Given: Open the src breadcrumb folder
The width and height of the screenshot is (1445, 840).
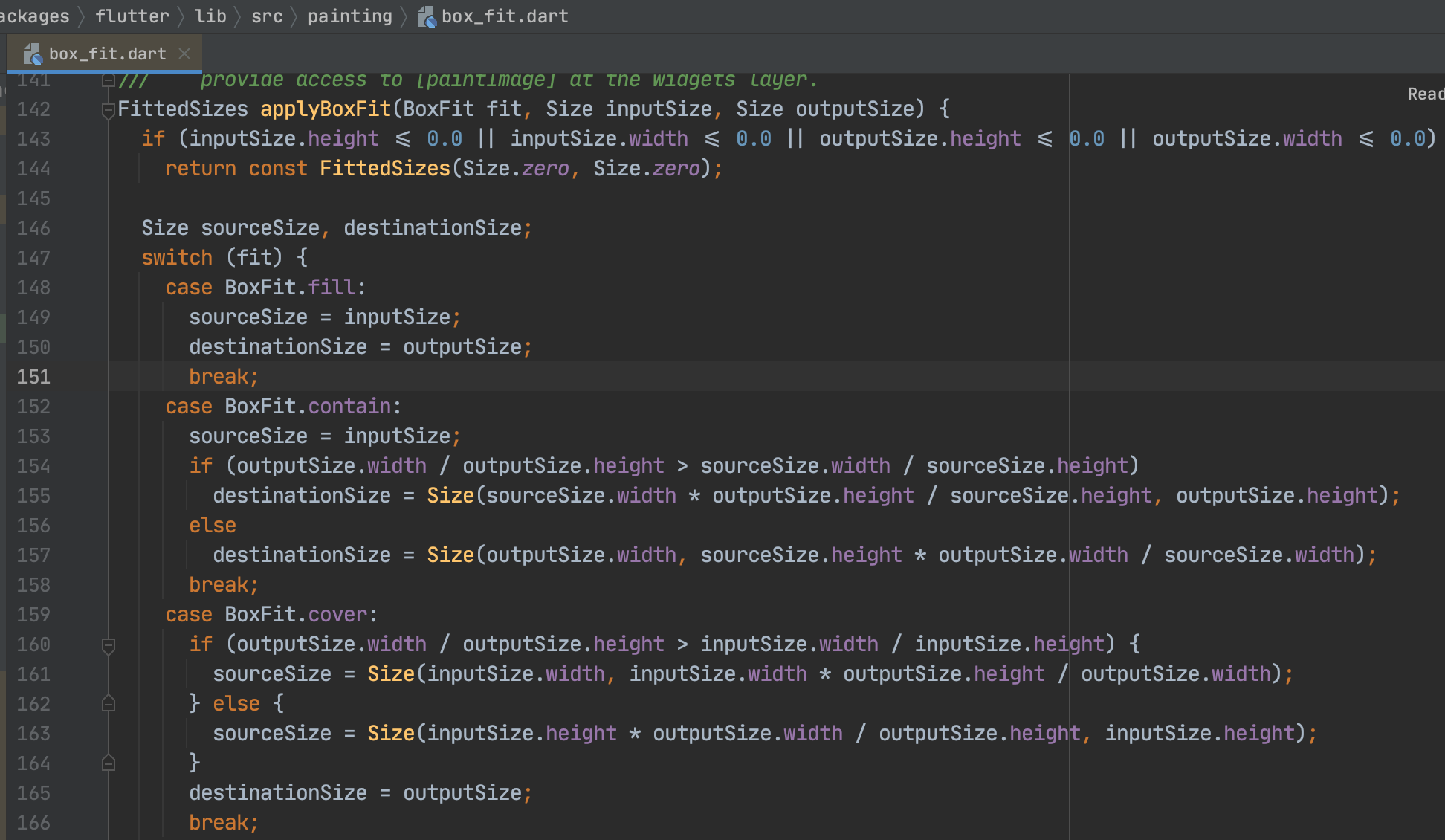Looking at the screenshot, I should coord(267,16).
